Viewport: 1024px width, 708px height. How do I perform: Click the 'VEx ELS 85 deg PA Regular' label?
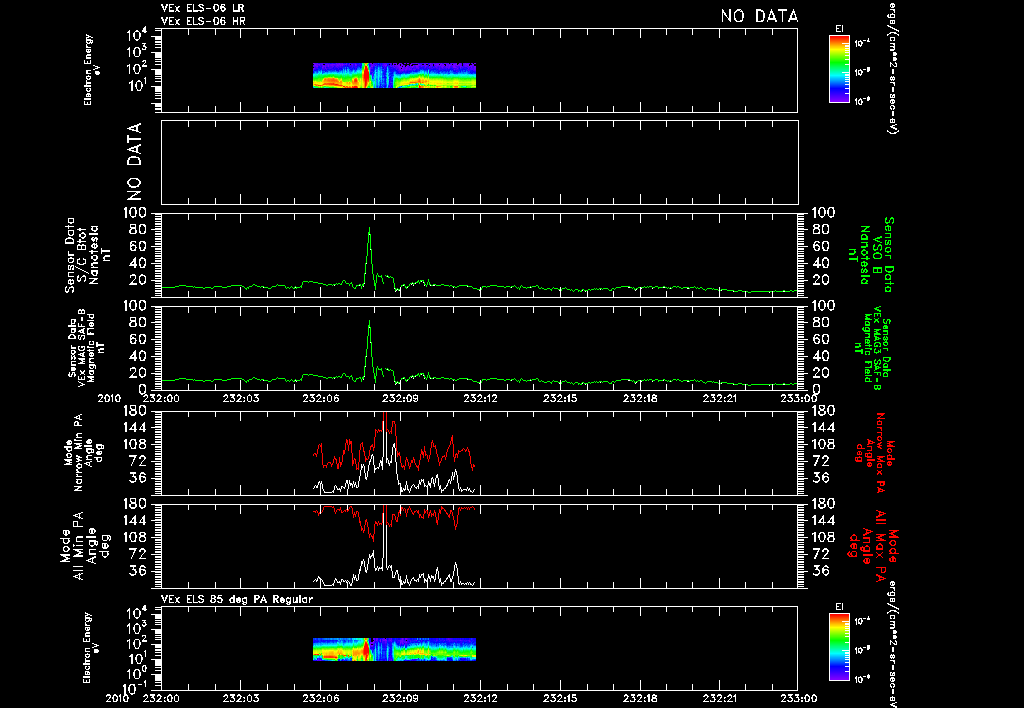pyautogui.click(x=237, y=599)
